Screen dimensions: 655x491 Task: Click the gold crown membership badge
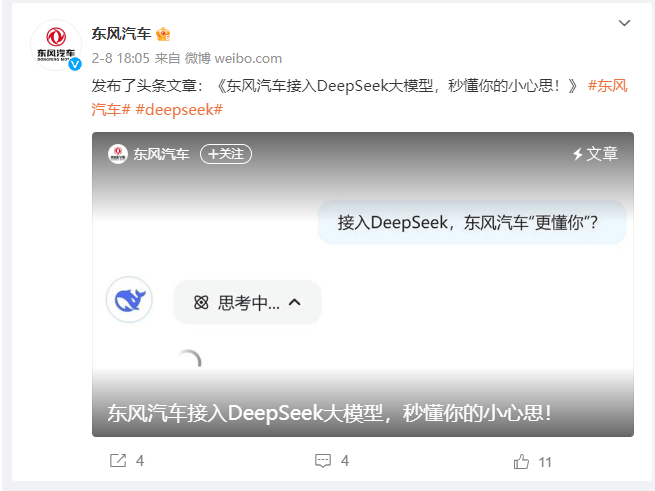[163, 34]
